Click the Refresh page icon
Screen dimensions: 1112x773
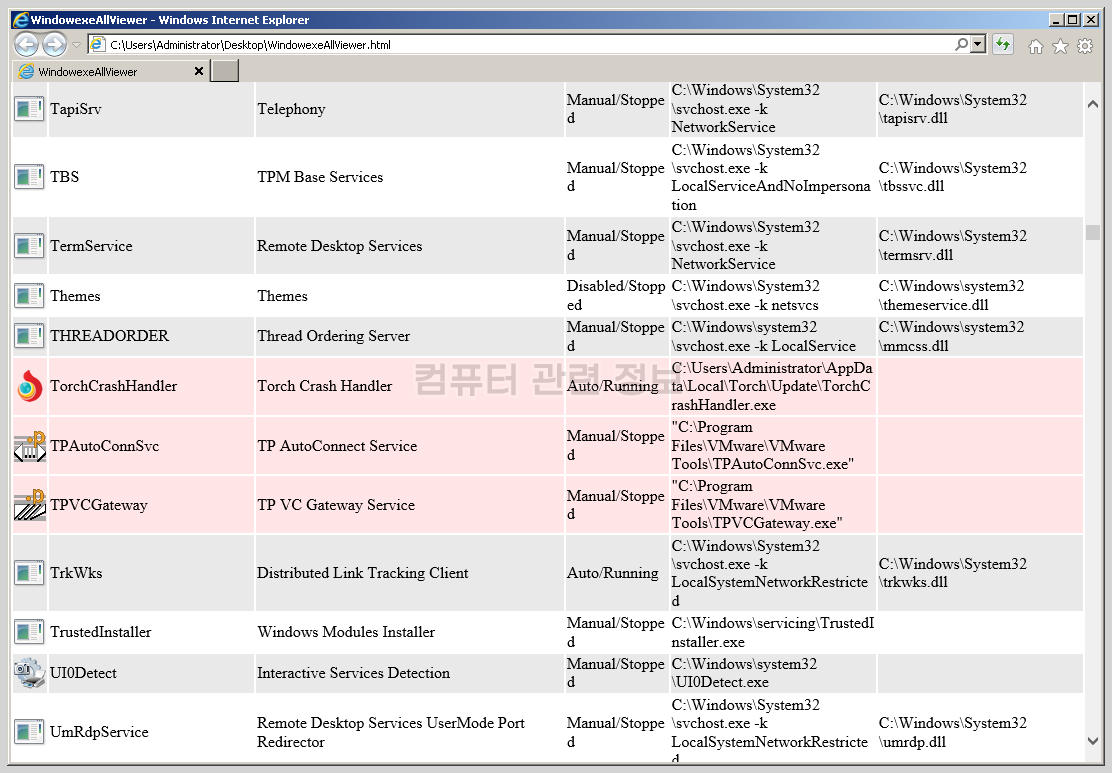click(1002, 45)
